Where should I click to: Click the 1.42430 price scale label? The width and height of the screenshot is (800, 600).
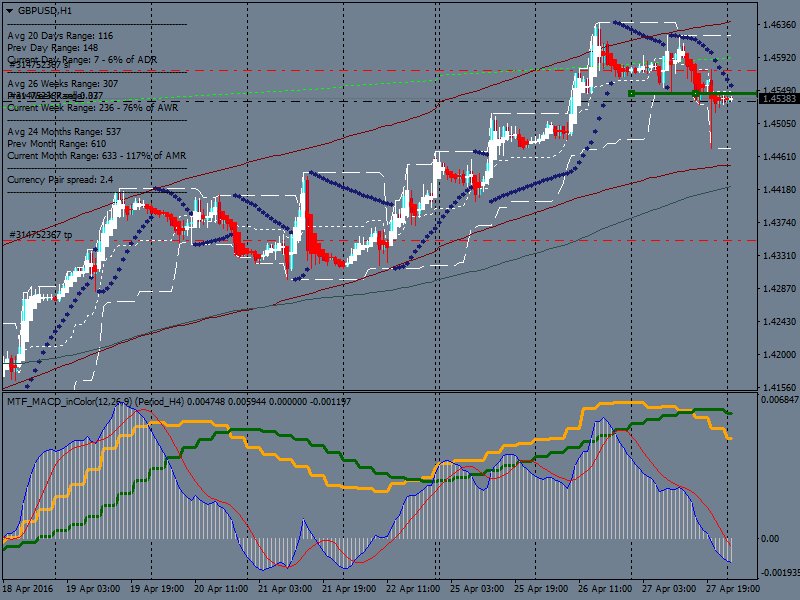779,321
